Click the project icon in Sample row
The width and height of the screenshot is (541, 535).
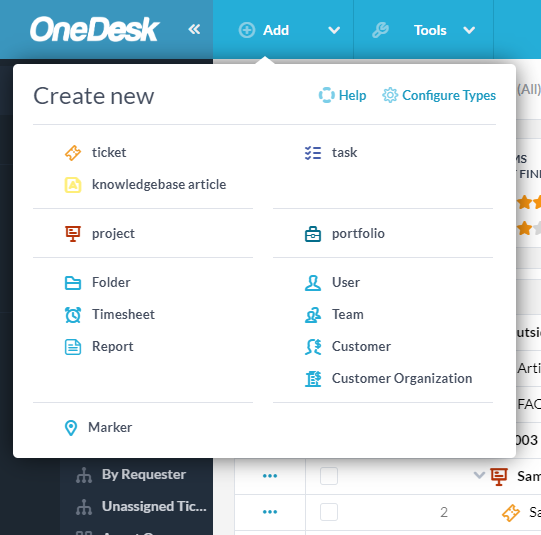(499, 477)
